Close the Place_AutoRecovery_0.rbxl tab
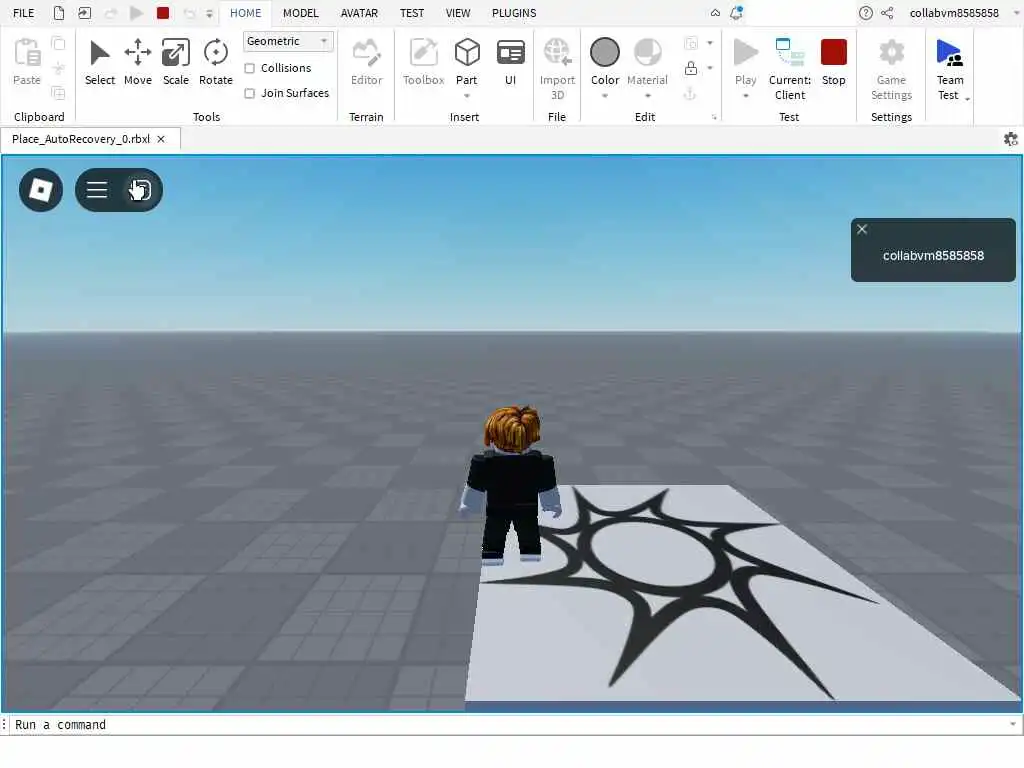Image resolution: width=1024 pixels, height=768 pixels. [x=161, y=139]
